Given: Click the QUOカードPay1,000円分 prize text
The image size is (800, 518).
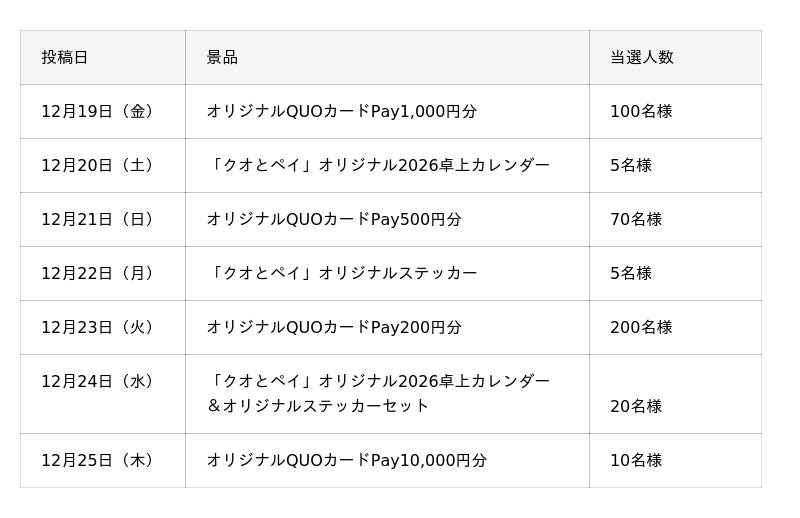Looking at the screenshot, I should click(341, 111).
